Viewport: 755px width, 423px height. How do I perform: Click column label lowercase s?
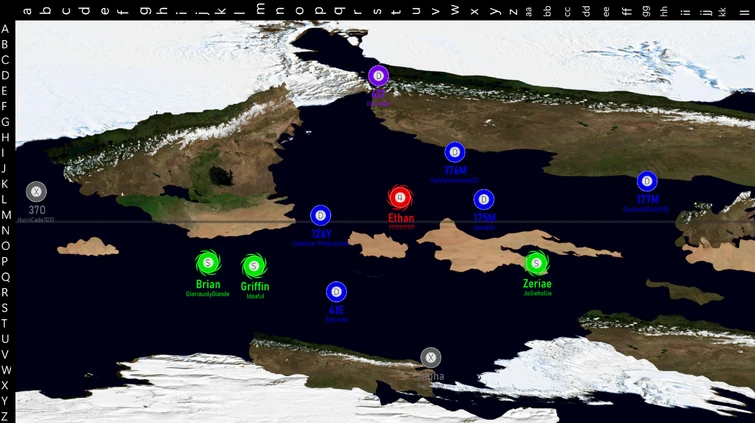tap(377, 10)
